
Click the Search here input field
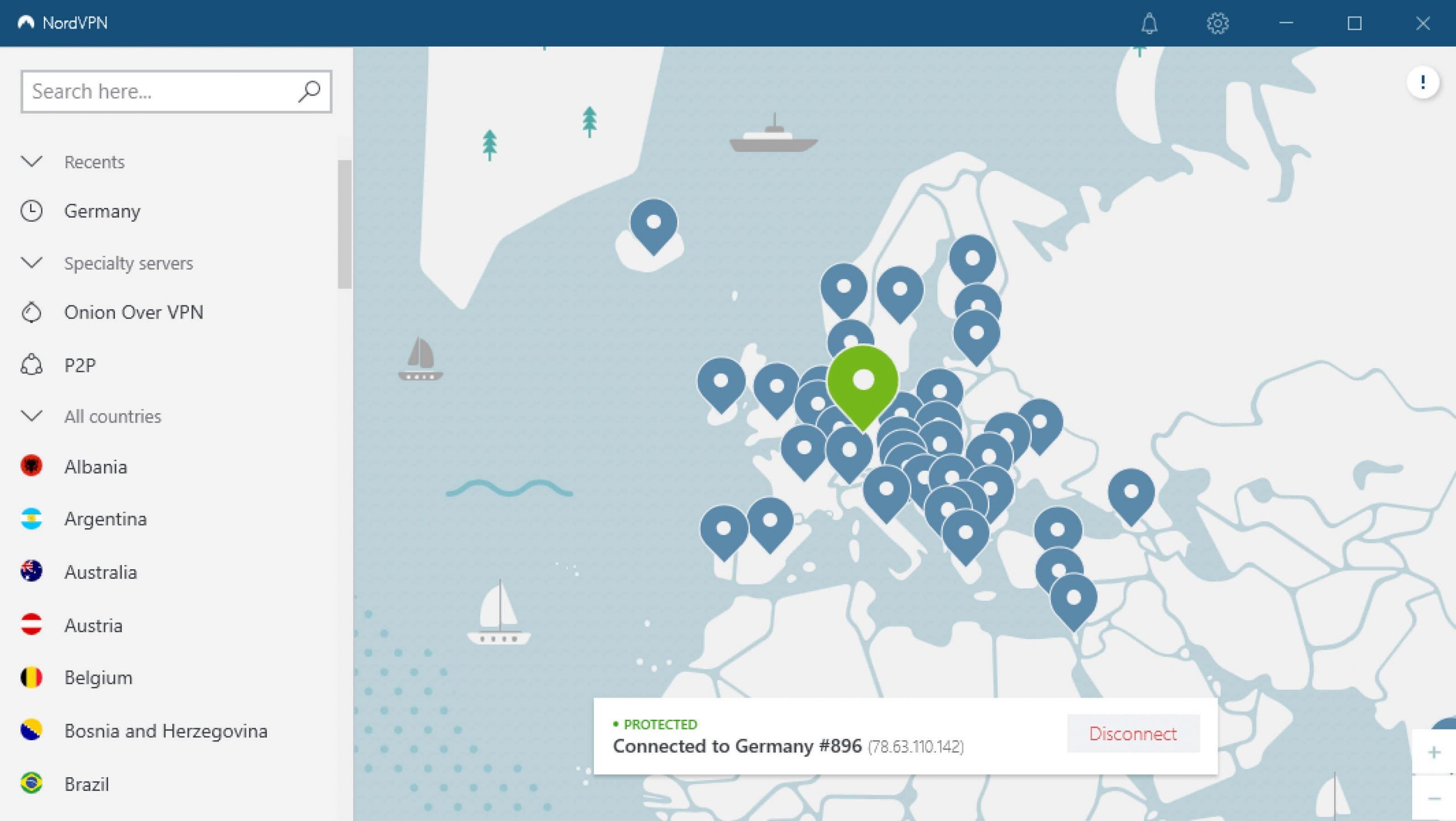click(x=175, y=91)
